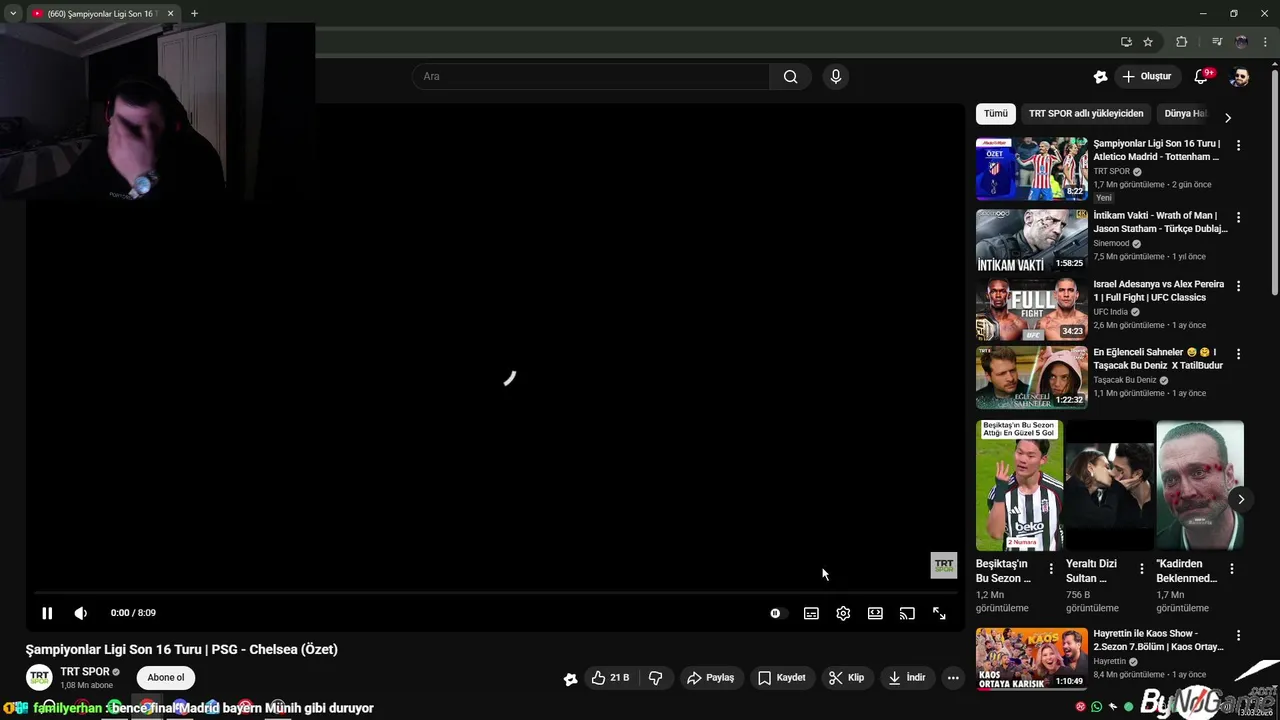Show more filter chips with right arrow
The height and width of the screenshot is (720, 1280).
tap(1228, 117)
